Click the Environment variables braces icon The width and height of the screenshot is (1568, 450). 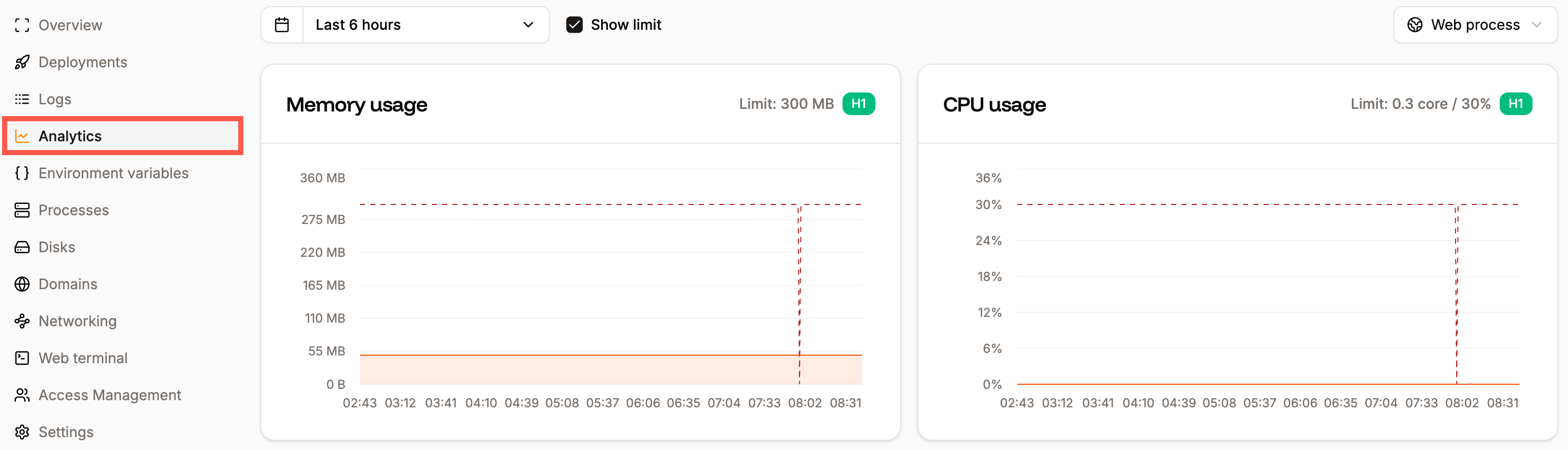[x=22, y=173]
